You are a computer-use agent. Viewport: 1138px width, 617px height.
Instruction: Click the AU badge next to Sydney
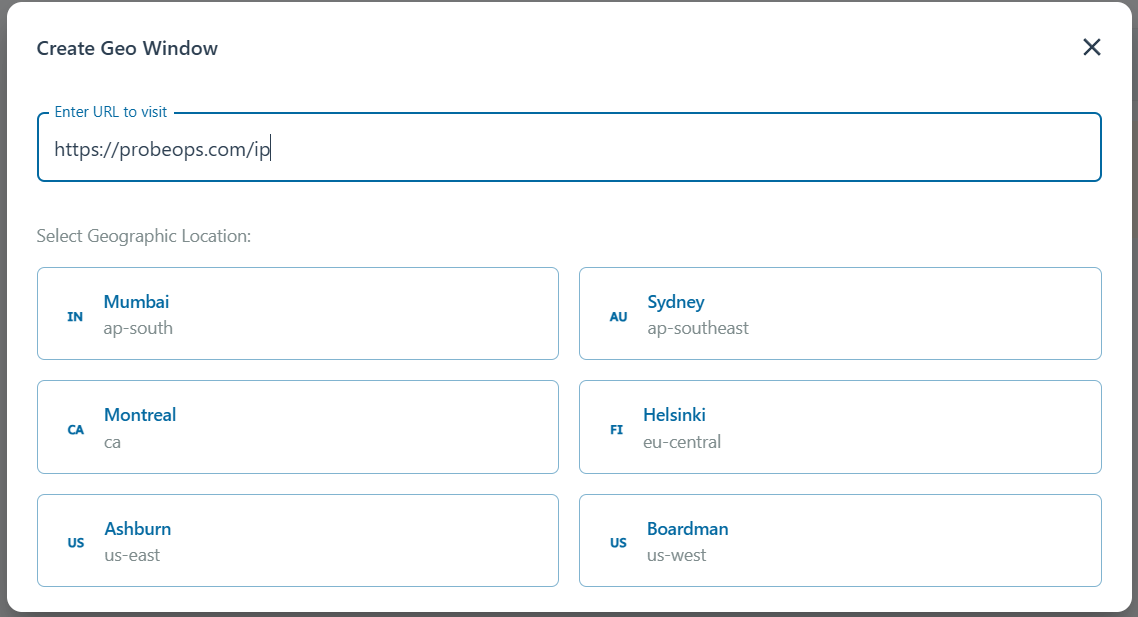617,316
